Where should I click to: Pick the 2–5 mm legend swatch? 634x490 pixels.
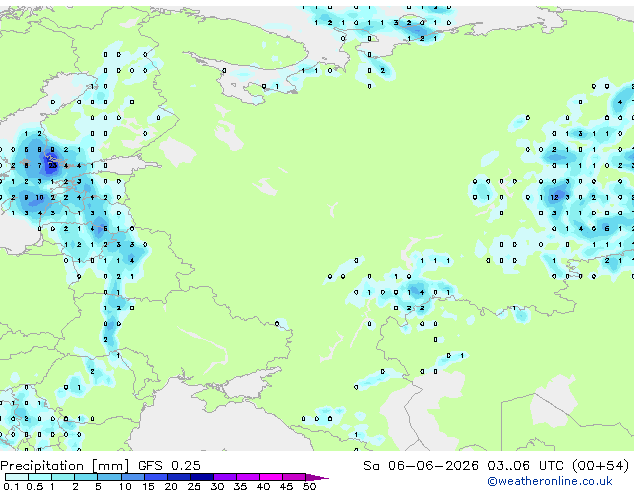(x=86, y=477)
